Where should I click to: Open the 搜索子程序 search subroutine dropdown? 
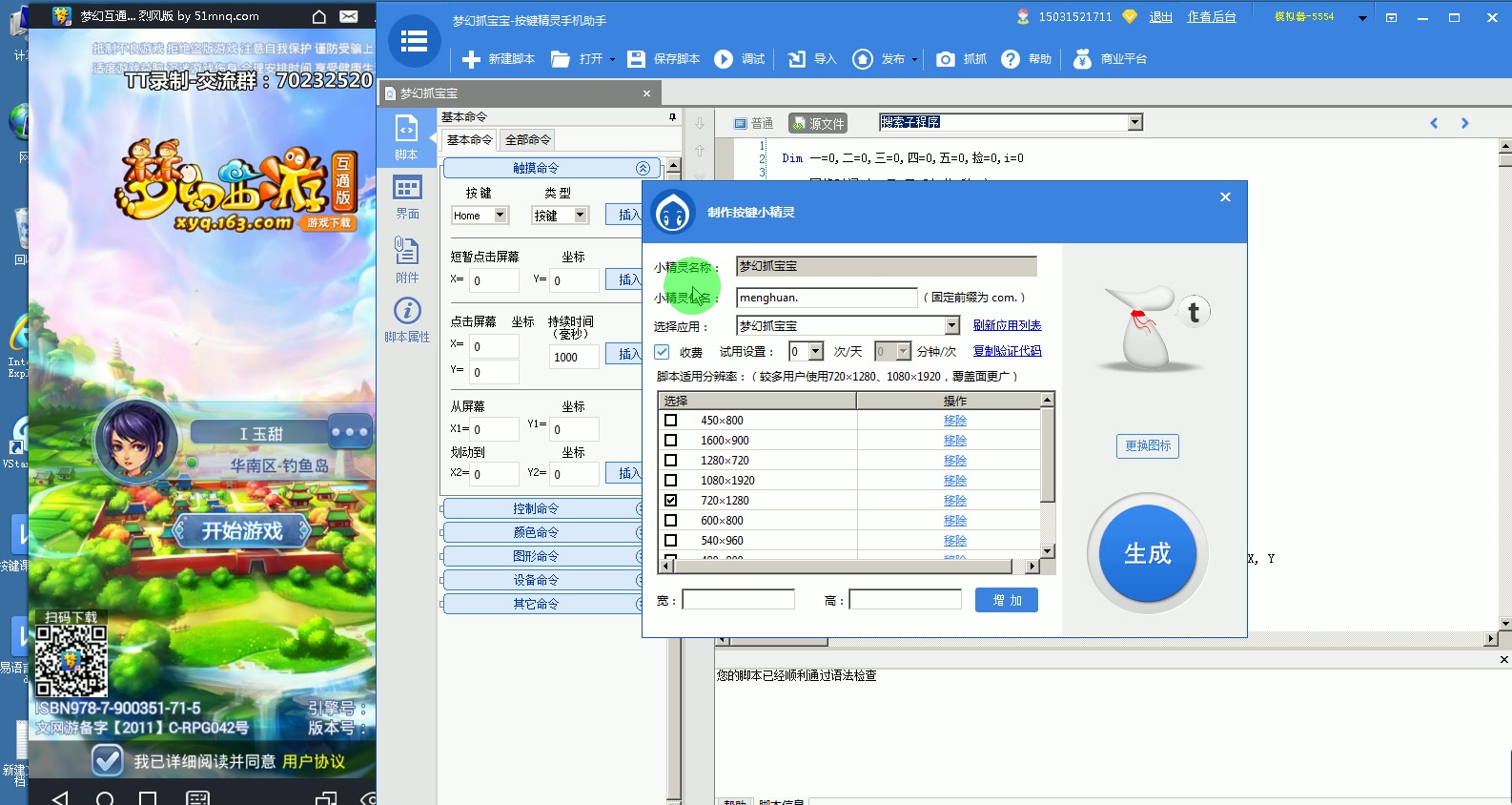point(1134,122)
